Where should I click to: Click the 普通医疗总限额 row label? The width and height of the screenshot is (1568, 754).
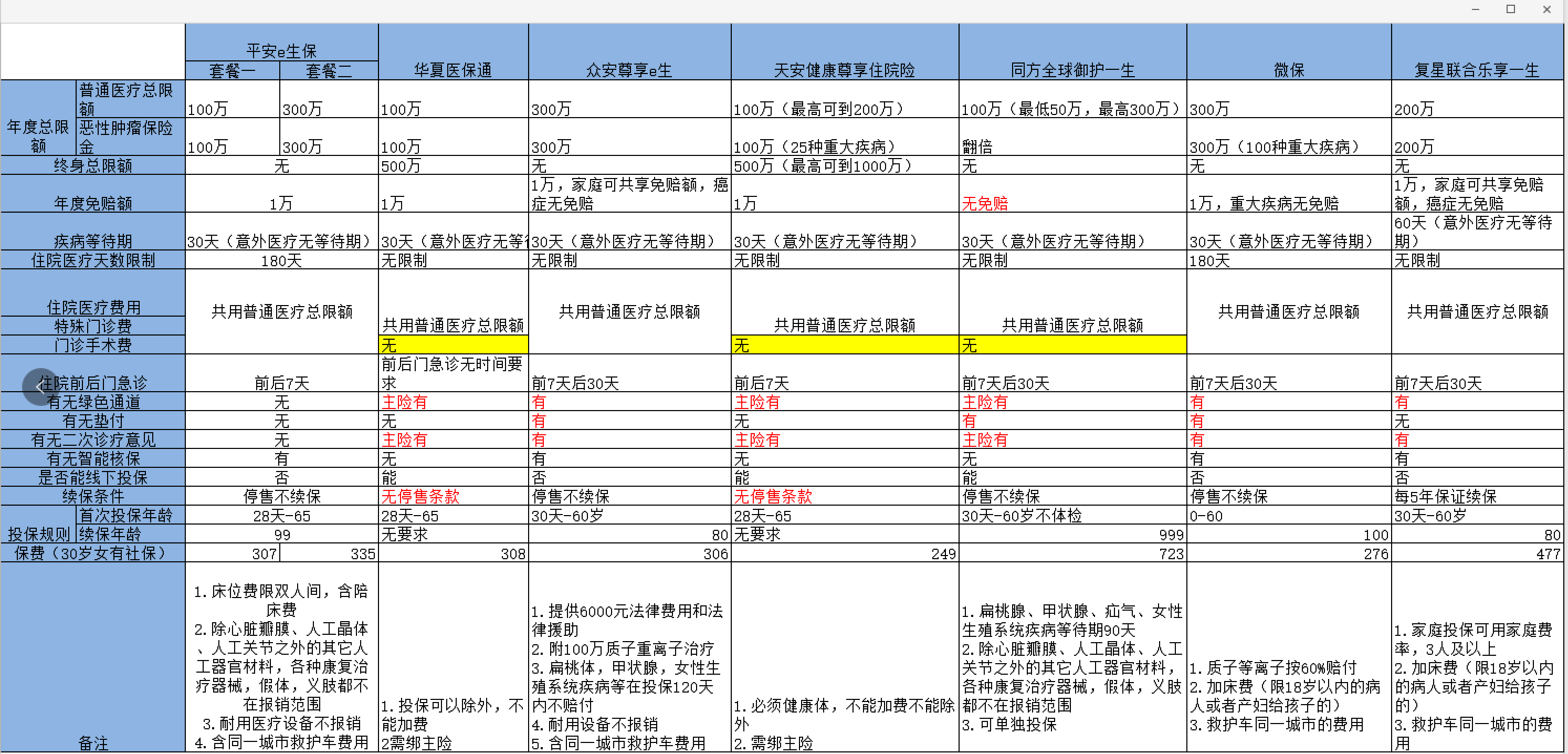tap(130, 99)
